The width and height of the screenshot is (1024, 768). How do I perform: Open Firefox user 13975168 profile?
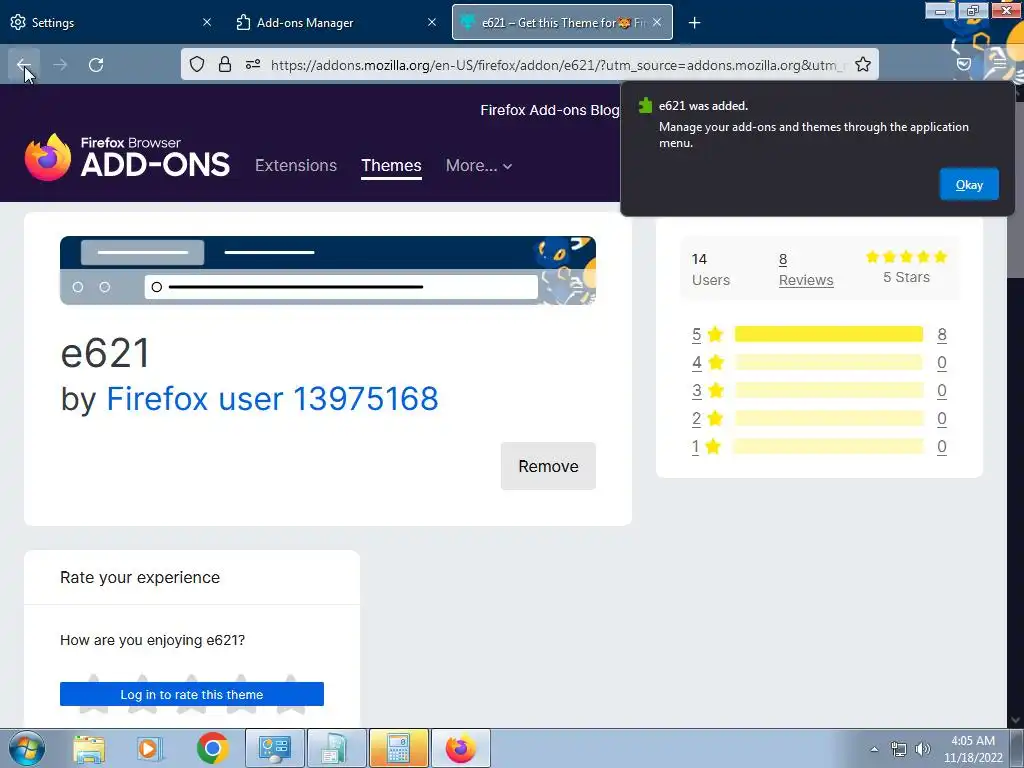click(272, 398)
